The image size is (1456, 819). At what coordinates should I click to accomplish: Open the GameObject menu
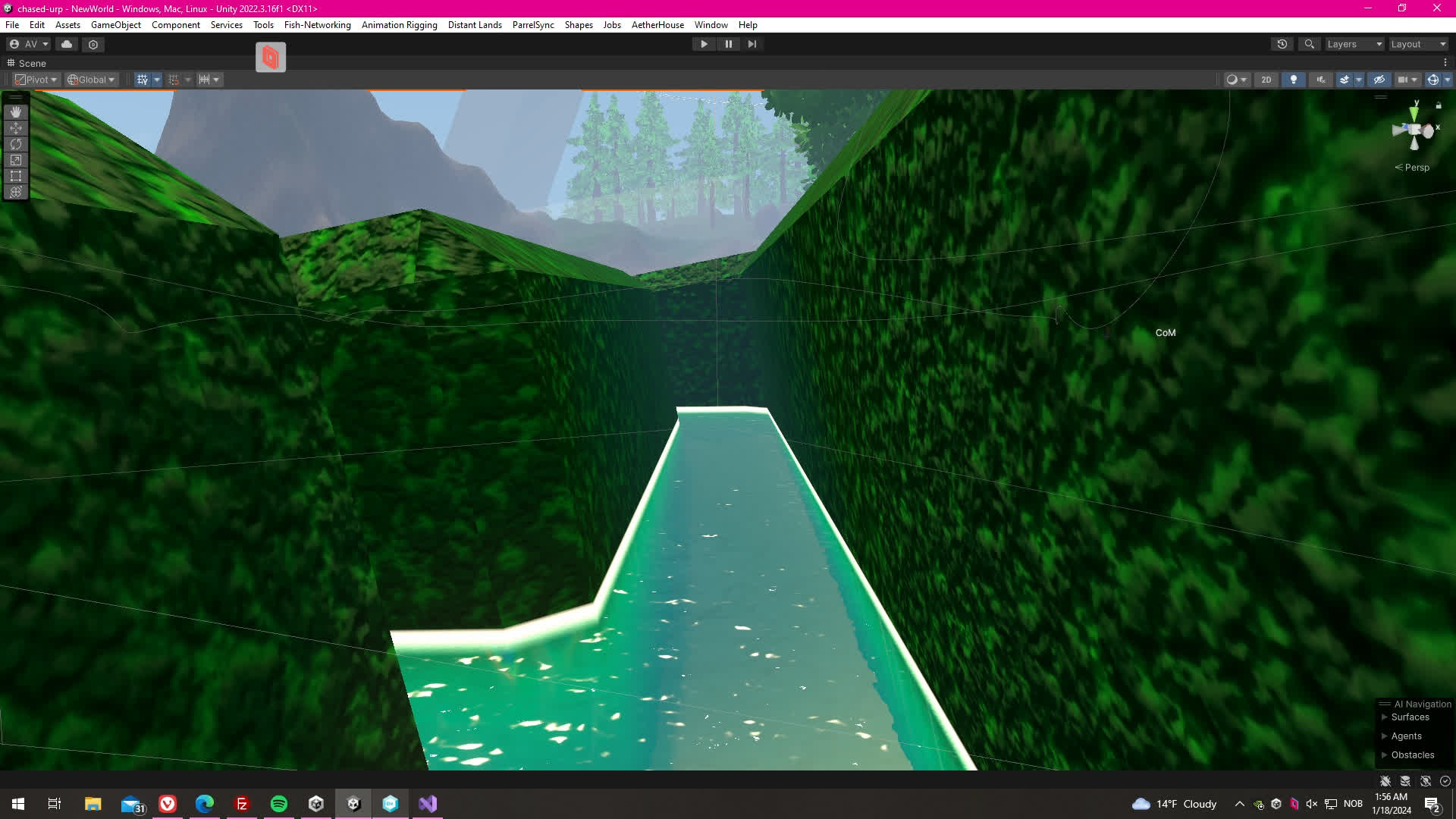(115, 25)
